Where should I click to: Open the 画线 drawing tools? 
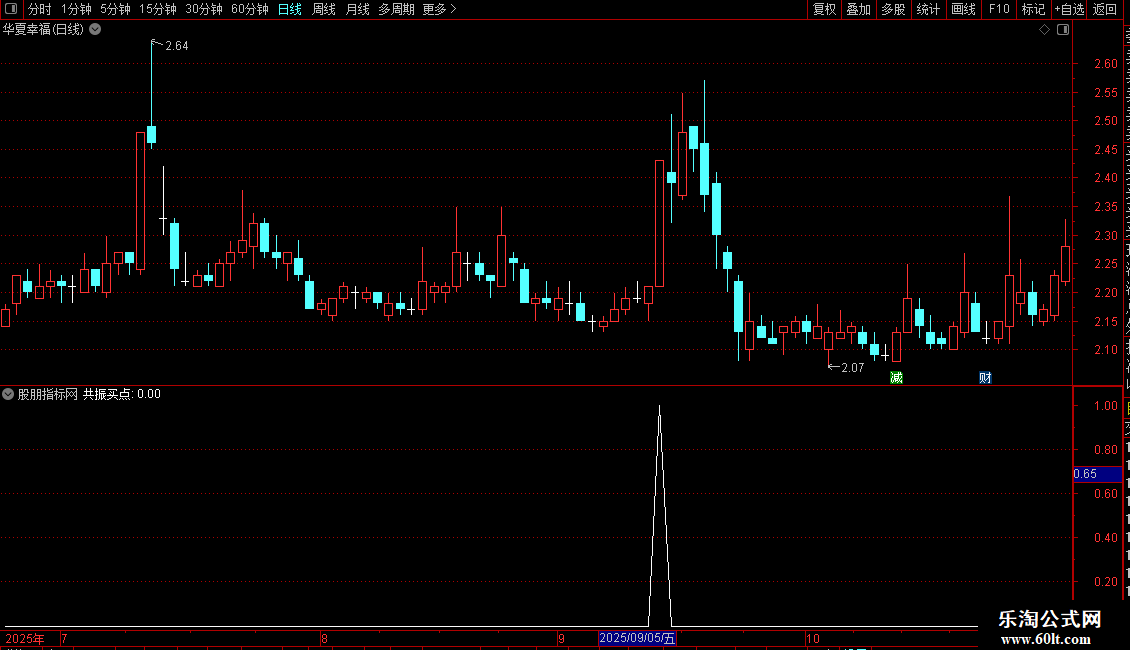963,9
